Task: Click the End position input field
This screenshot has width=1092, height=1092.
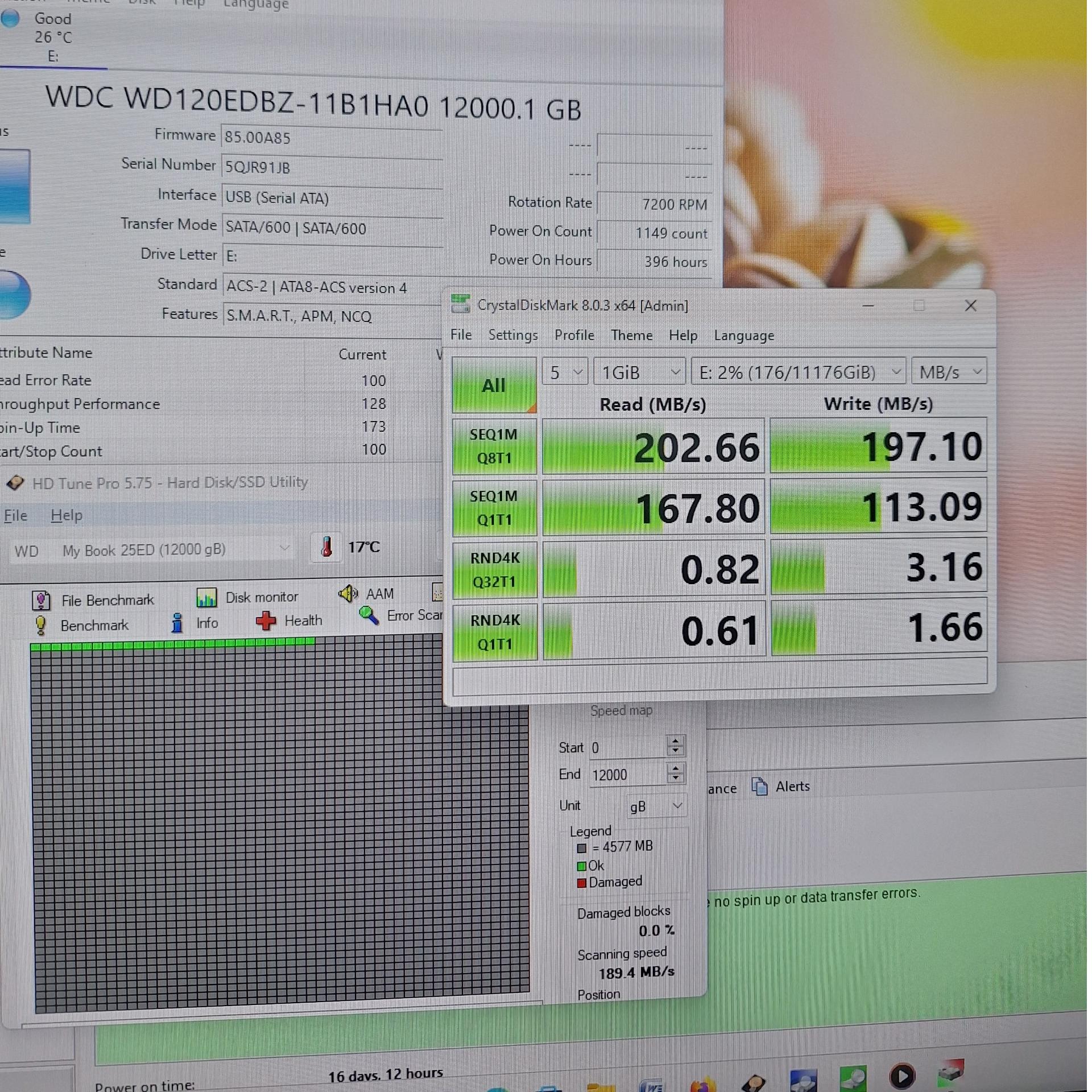Action: [x=626, y=775]
